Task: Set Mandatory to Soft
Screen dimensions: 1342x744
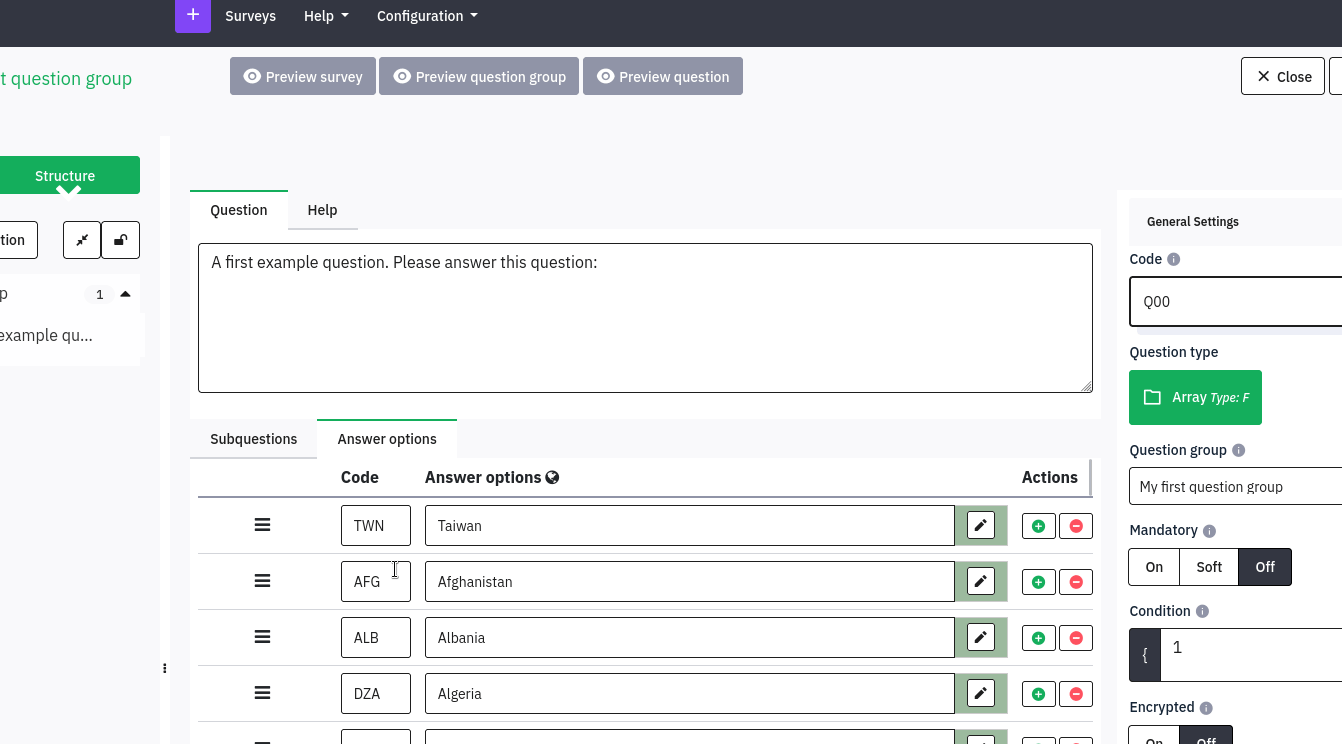Action: pos(1209,567)
